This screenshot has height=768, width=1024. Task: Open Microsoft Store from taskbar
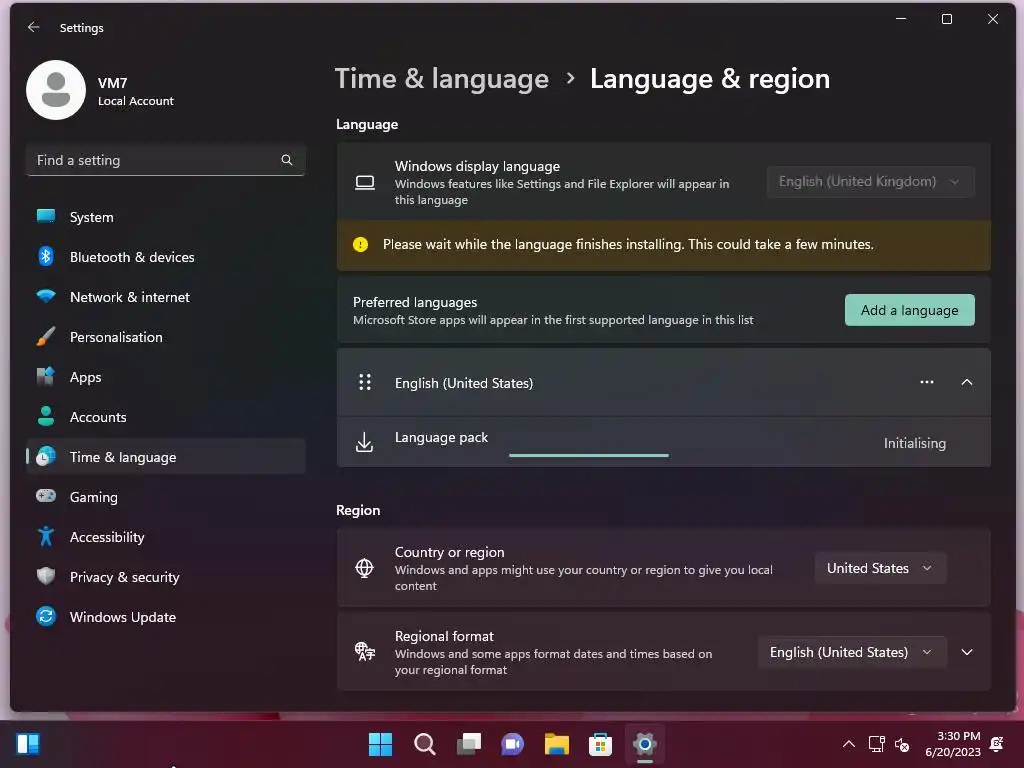click(x=600, y=744)
